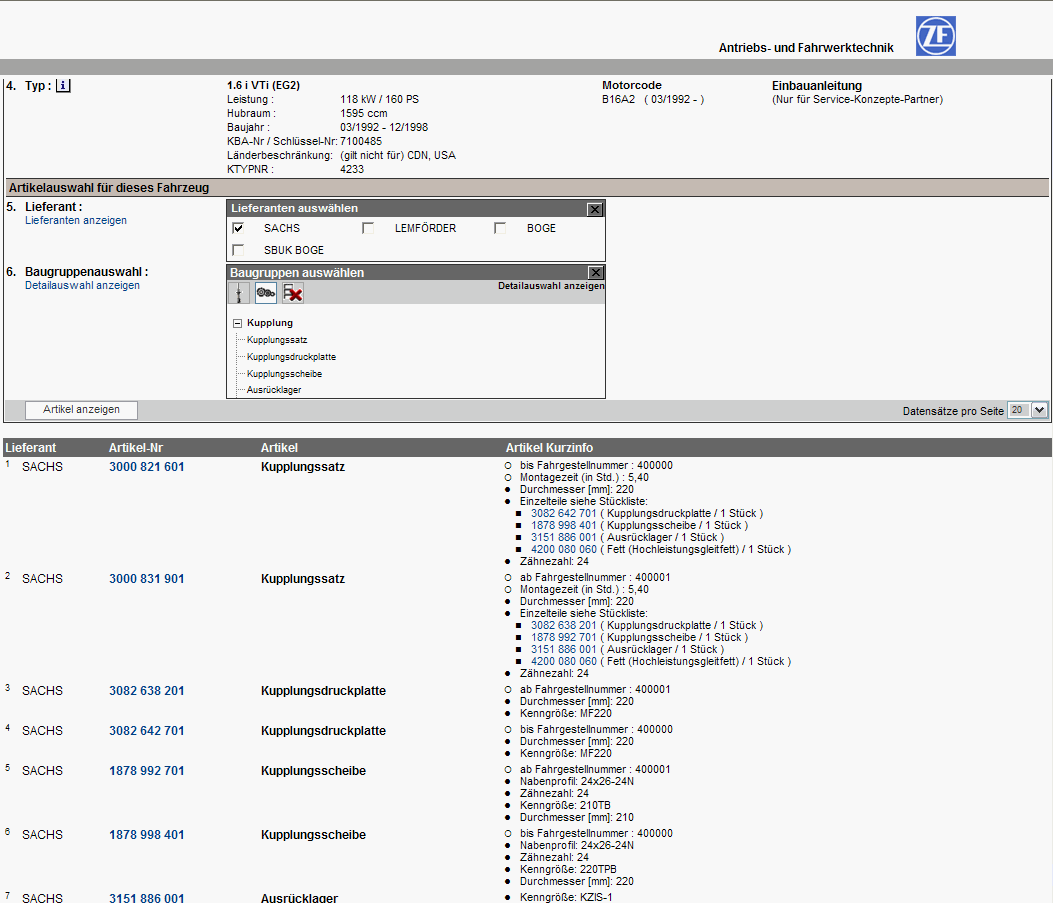Open article 3082 638 201 in Artikel-Nr column
The image size is (1053, 903).
coord(146,691)
